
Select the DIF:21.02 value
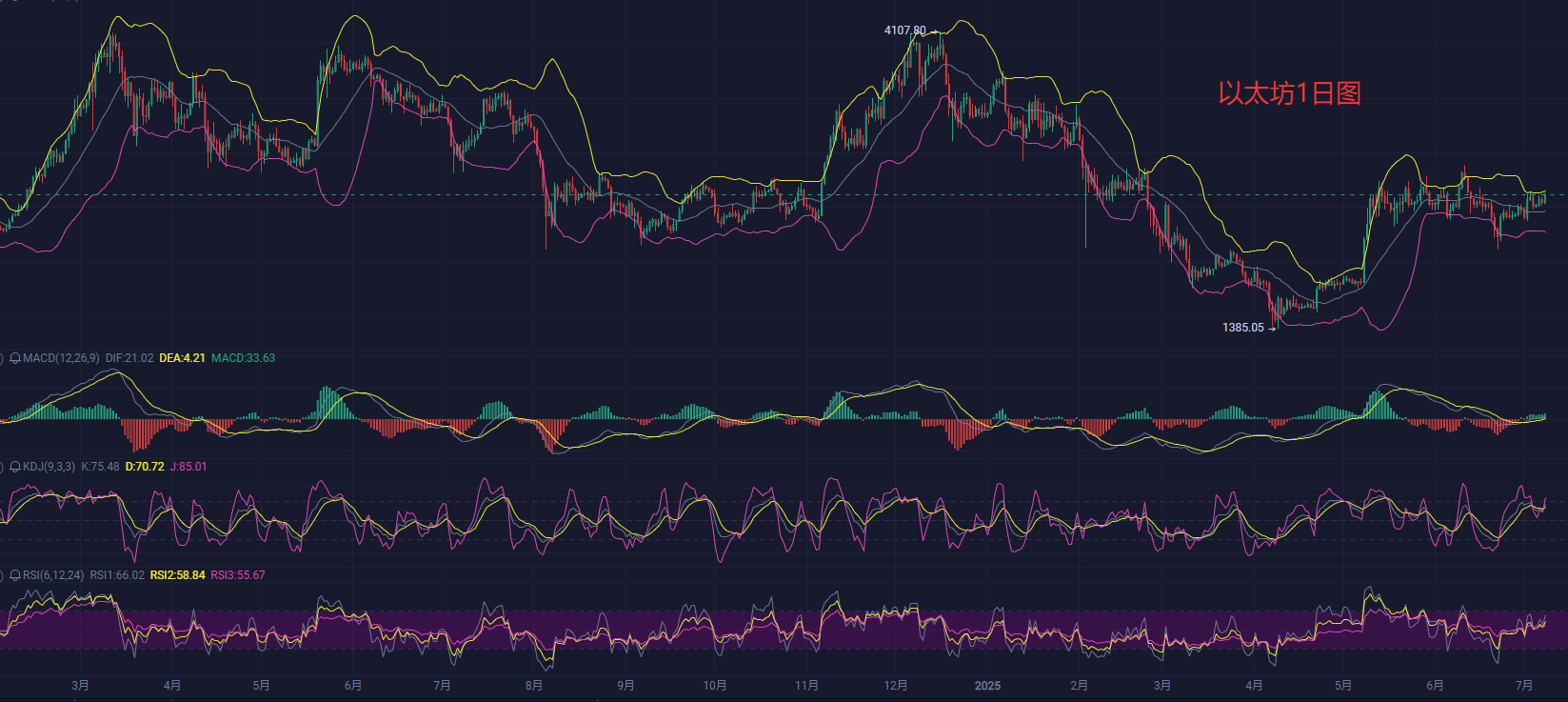pyautogui.click(x=129, y=358)
